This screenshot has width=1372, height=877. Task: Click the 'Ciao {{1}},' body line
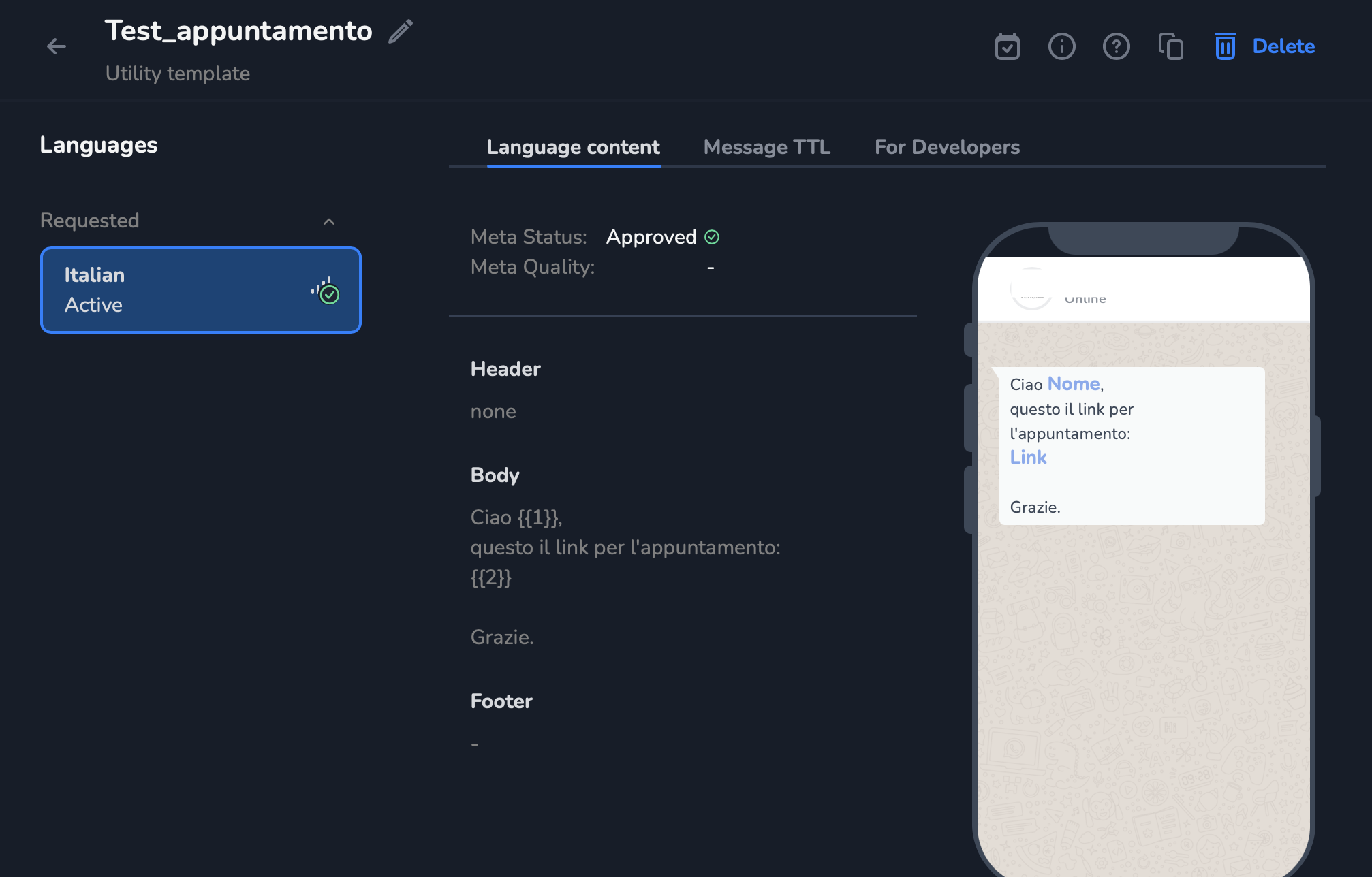(x=516, y=517)
